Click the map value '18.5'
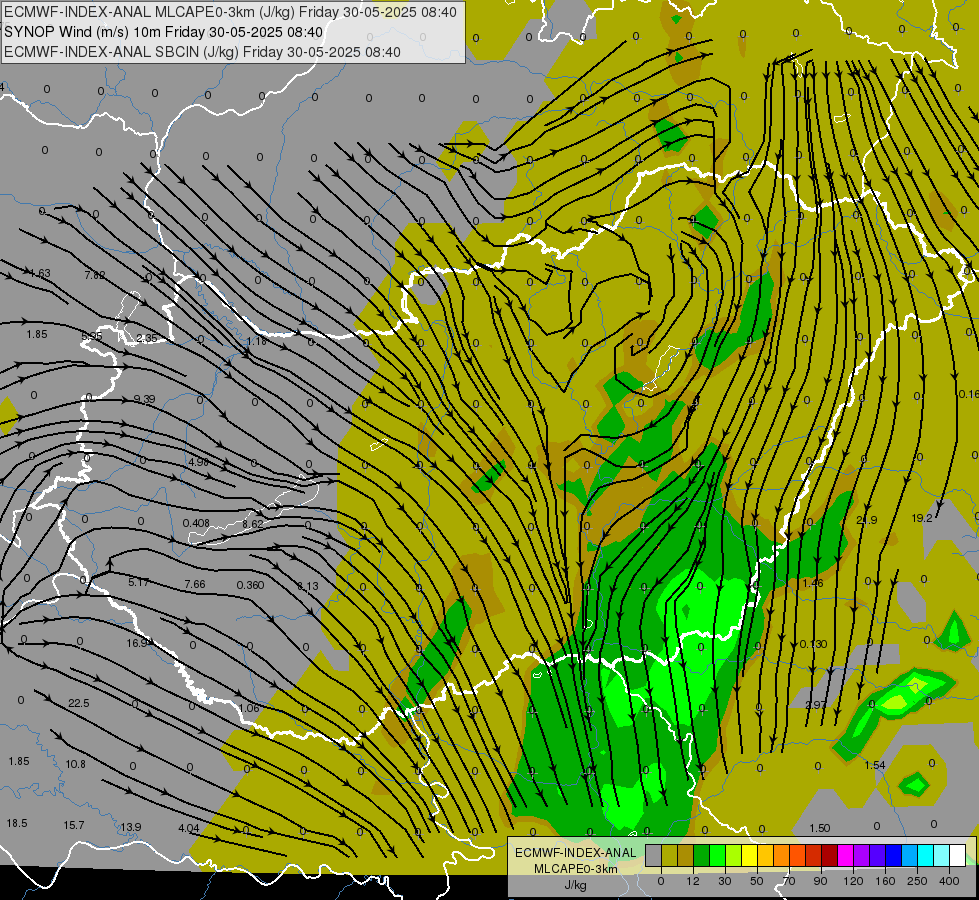The image size is (979, 900). pos(17,823)
